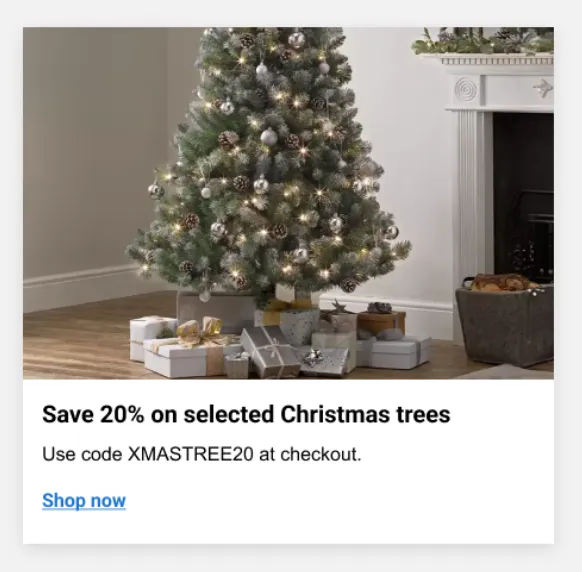Click the grey gift tied with string

point(270,351)
